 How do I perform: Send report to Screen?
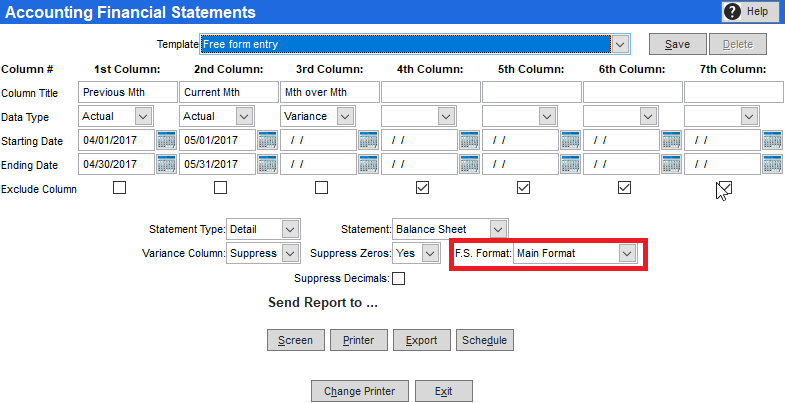[296, 340]
